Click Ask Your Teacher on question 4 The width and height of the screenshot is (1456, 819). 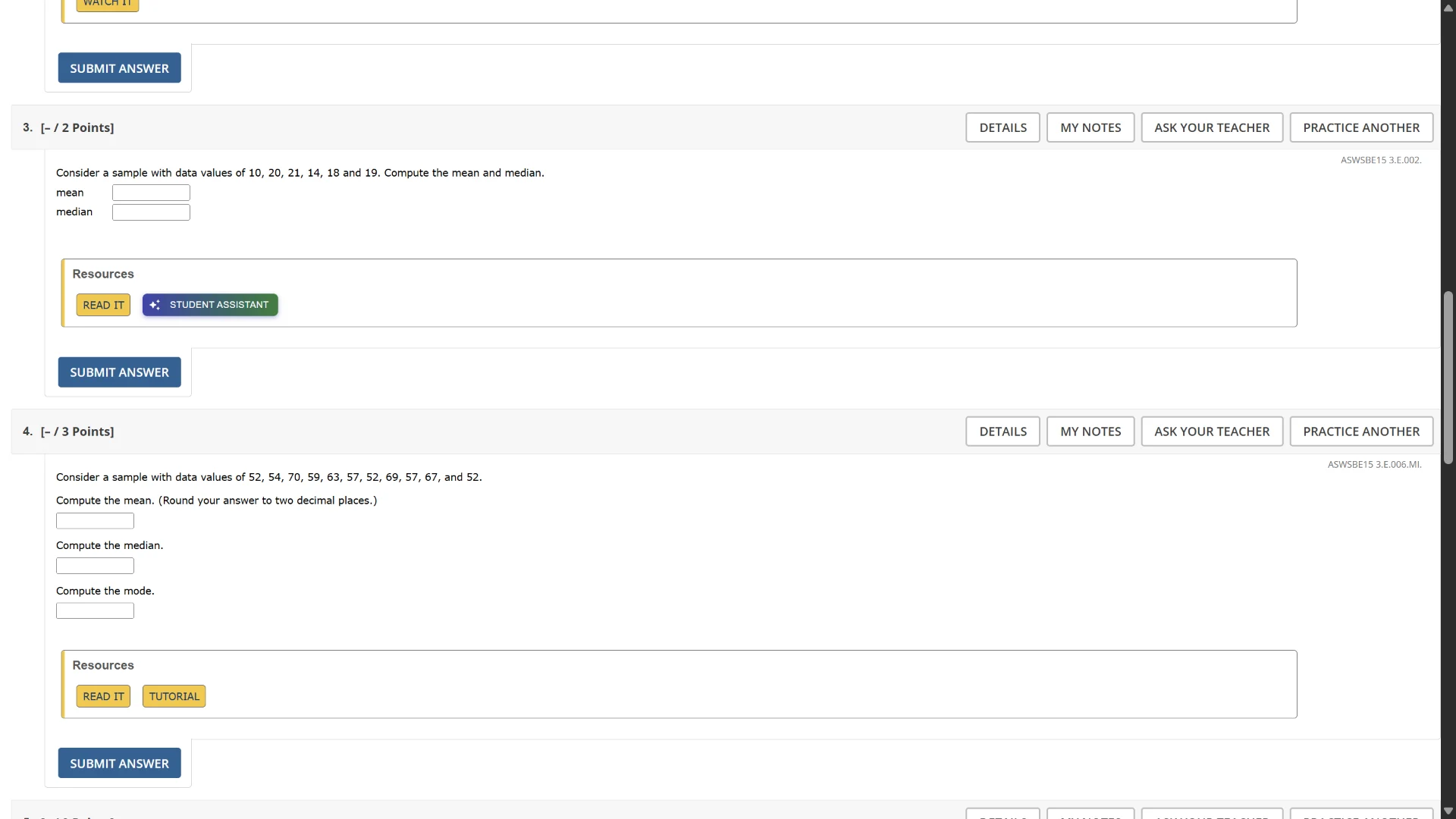(x=1211, y=431)
